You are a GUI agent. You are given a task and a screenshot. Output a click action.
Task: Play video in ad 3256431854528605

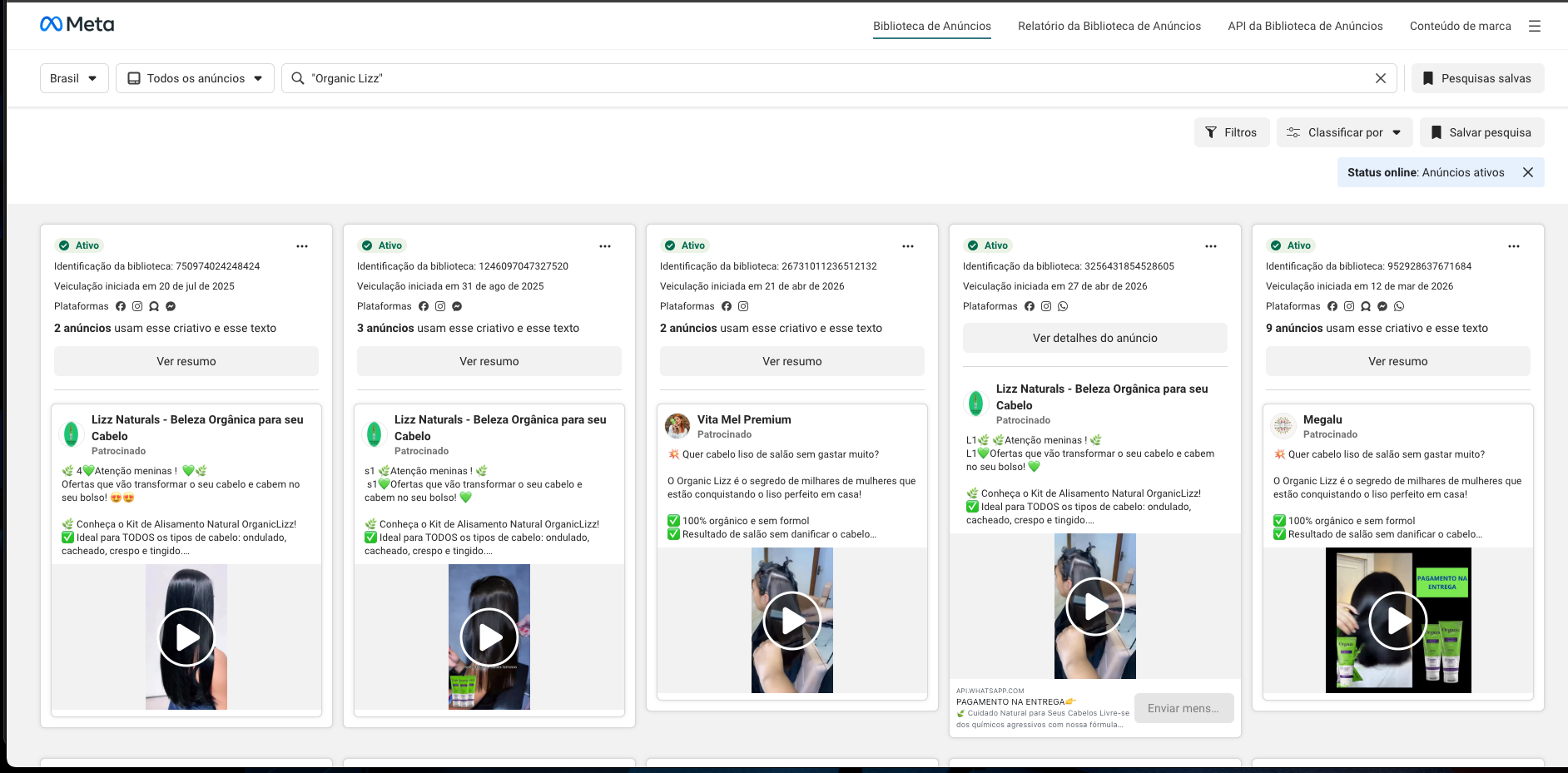pyautogui.click(x=1095, y=607)
